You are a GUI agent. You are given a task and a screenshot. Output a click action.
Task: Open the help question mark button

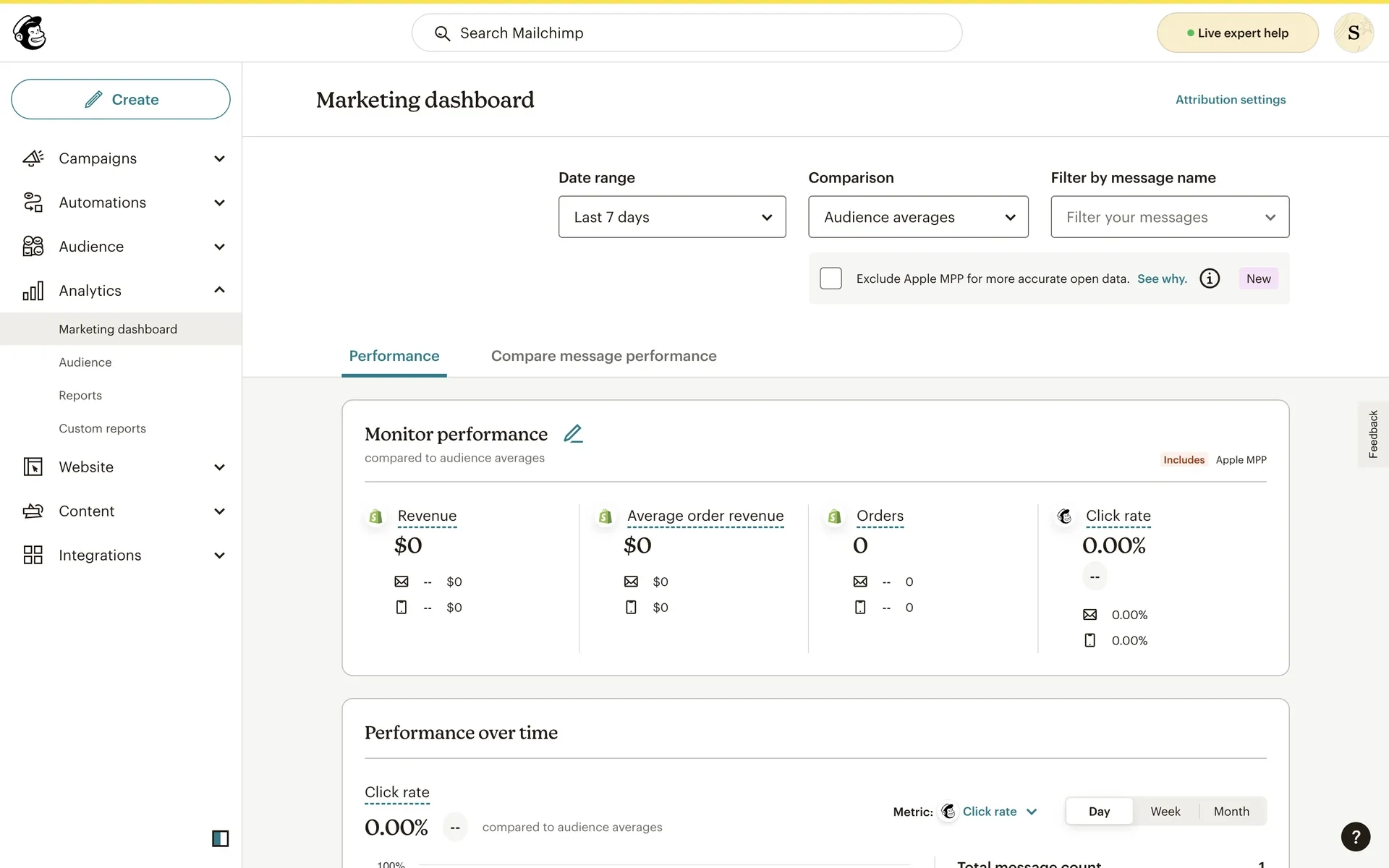click(1355, 837)
